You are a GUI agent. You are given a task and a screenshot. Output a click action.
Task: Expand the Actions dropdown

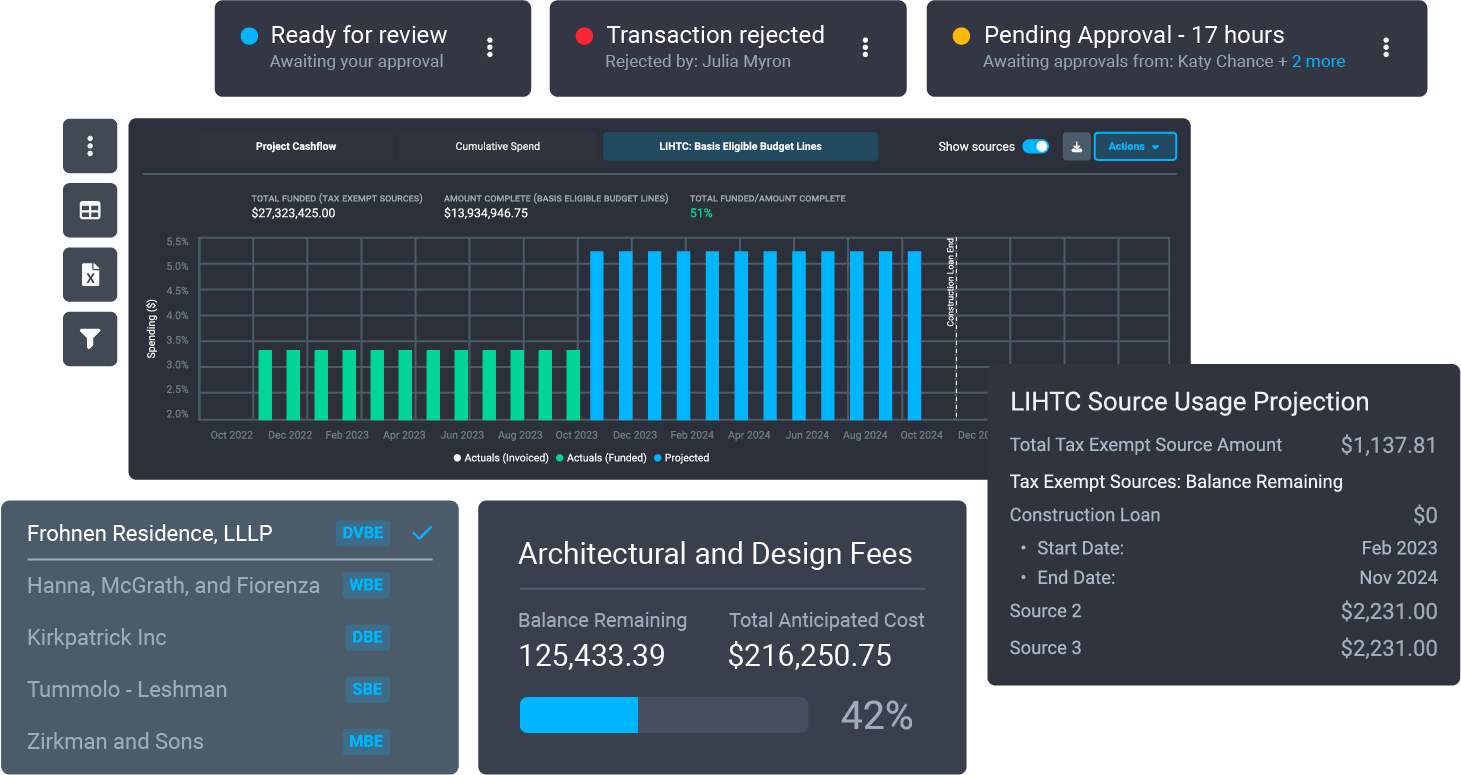(x=1135, y=147)
